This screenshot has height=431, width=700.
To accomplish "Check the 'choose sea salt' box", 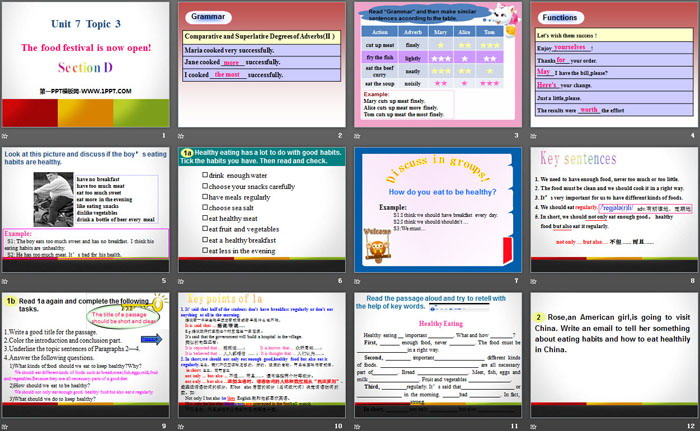I will click(205, 208).
